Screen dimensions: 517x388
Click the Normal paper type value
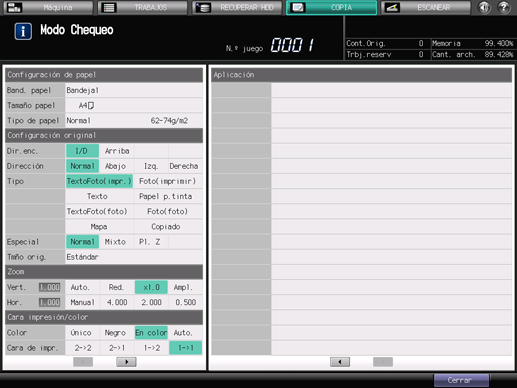[x=78, y=121]
